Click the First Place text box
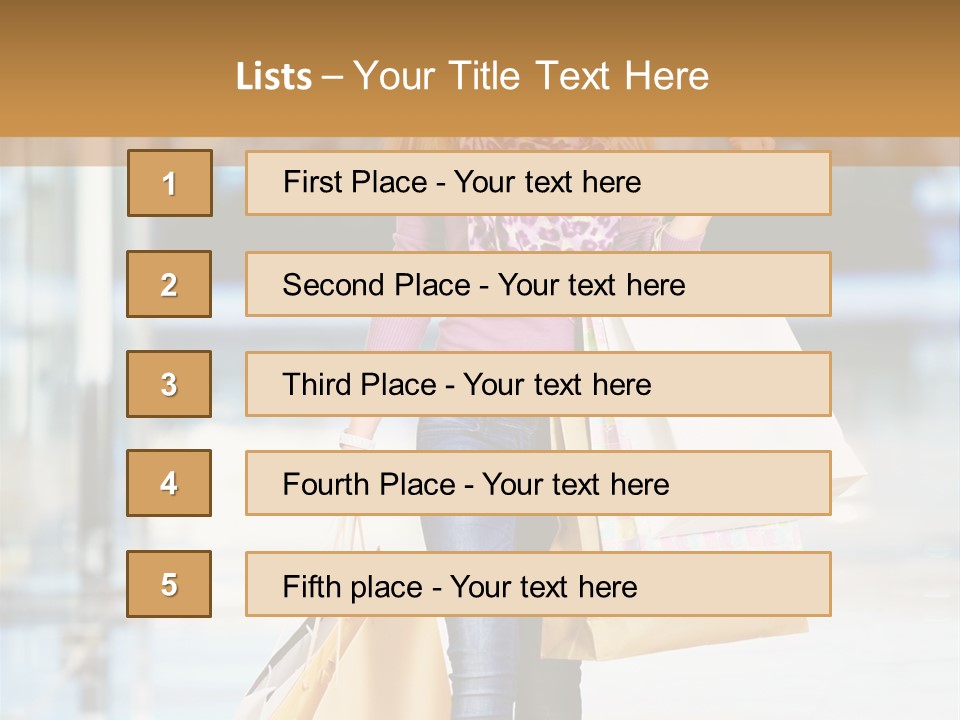 tap(538, 183)
